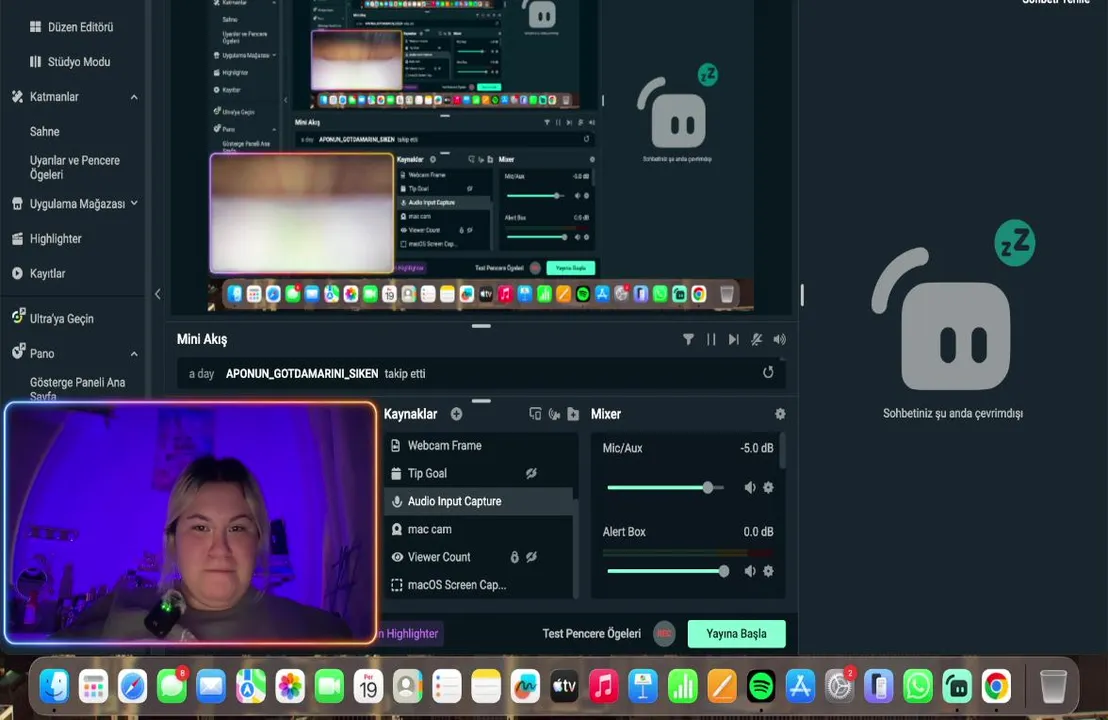Show the hidden Tip Goal source
This screenshot has height=720, width=1108.
coord(531,473)
